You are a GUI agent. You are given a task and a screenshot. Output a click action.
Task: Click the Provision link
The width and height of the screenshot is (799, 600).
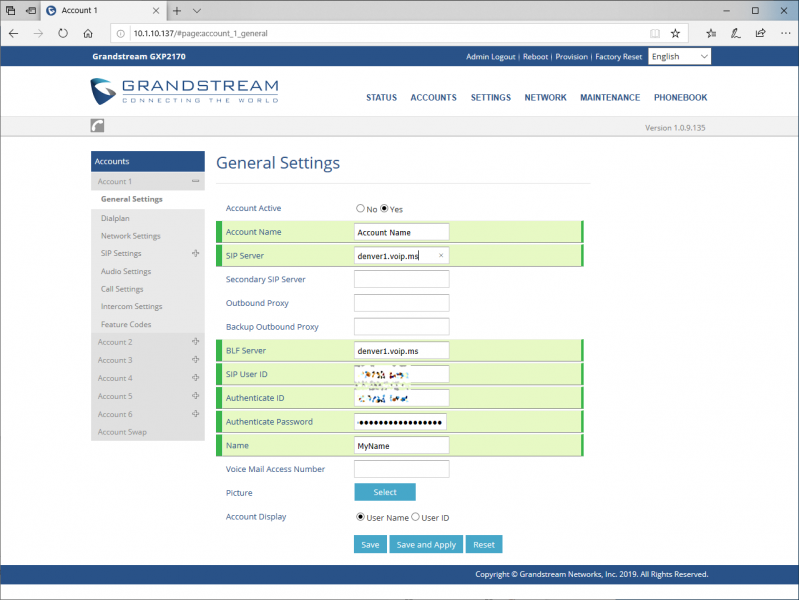(x=572, y=57)
